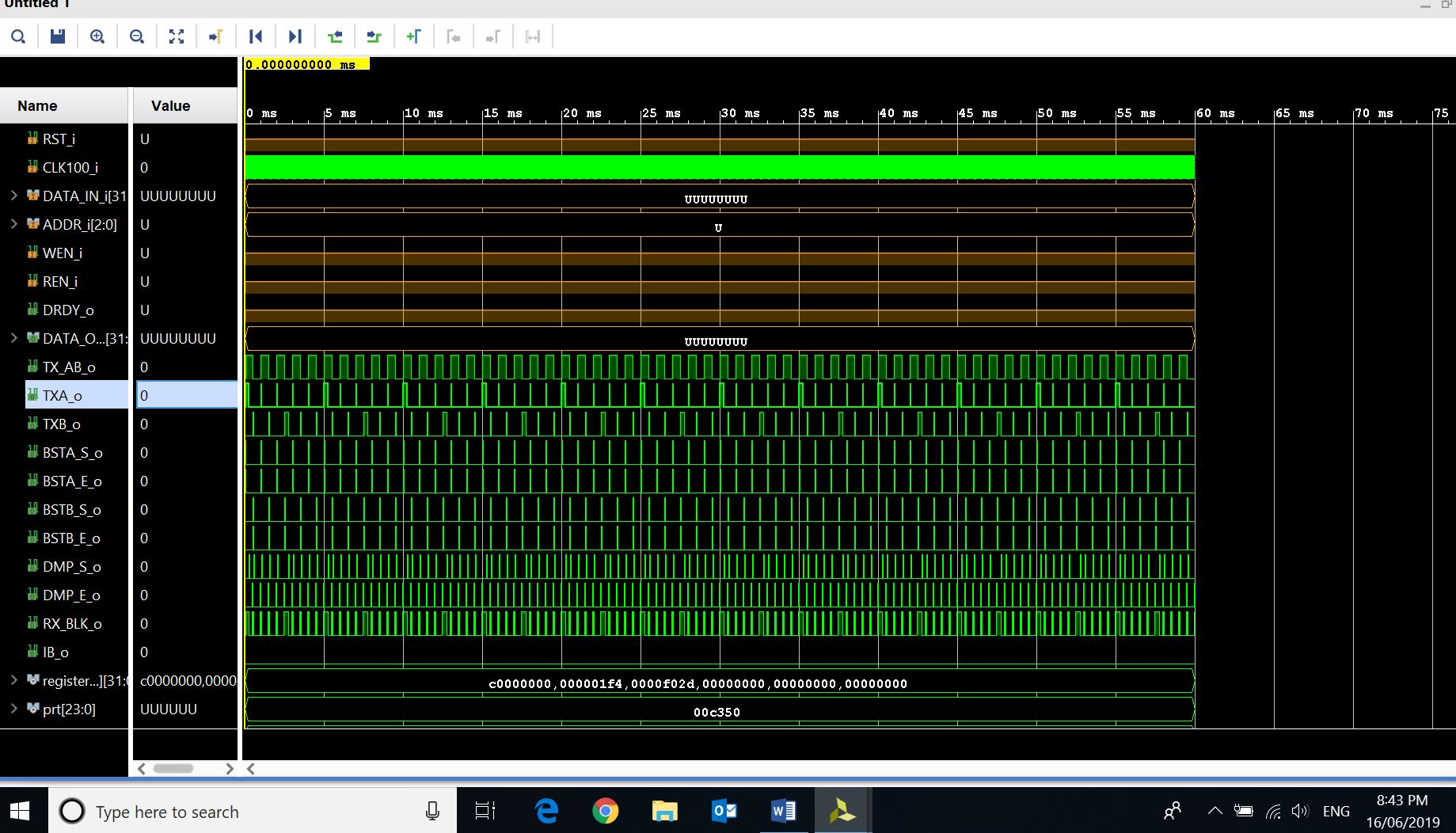This screenshot has width=1456, height=833.
Task: Go to previous transition
Action: click(x=335, y=36)
